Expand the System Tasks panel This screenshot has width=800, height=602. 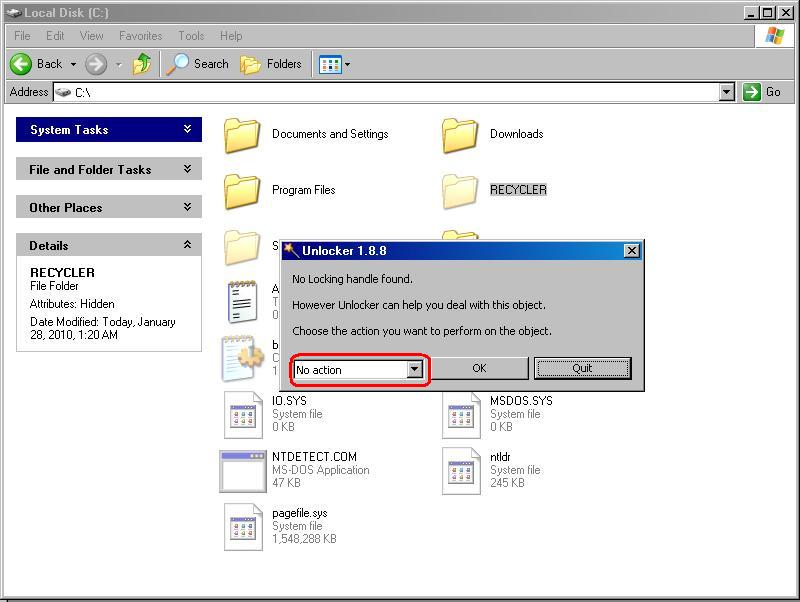(109, 130)
